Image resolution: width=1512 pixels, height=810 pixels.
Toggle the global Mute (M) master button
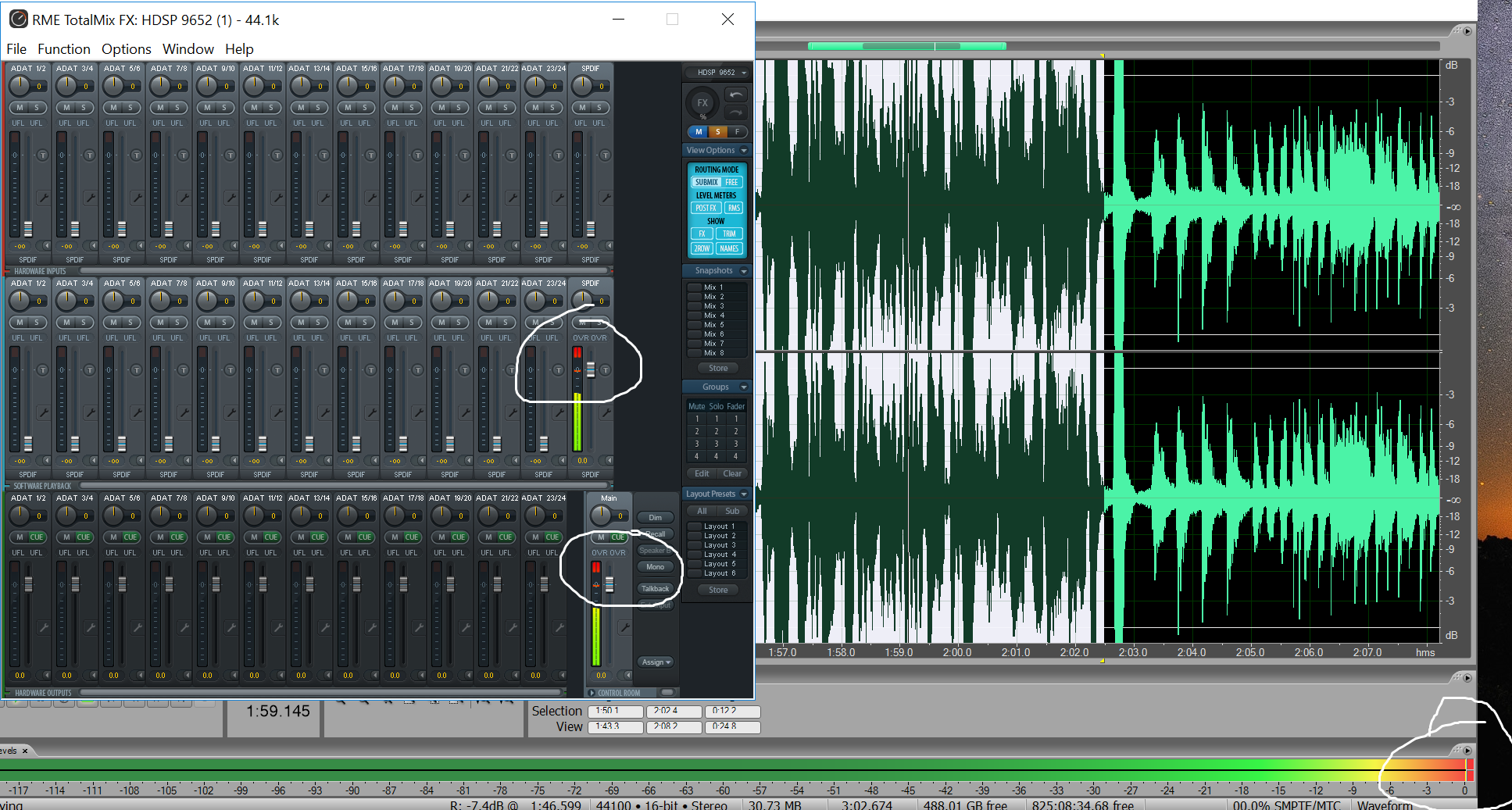[x=699, y=132]
